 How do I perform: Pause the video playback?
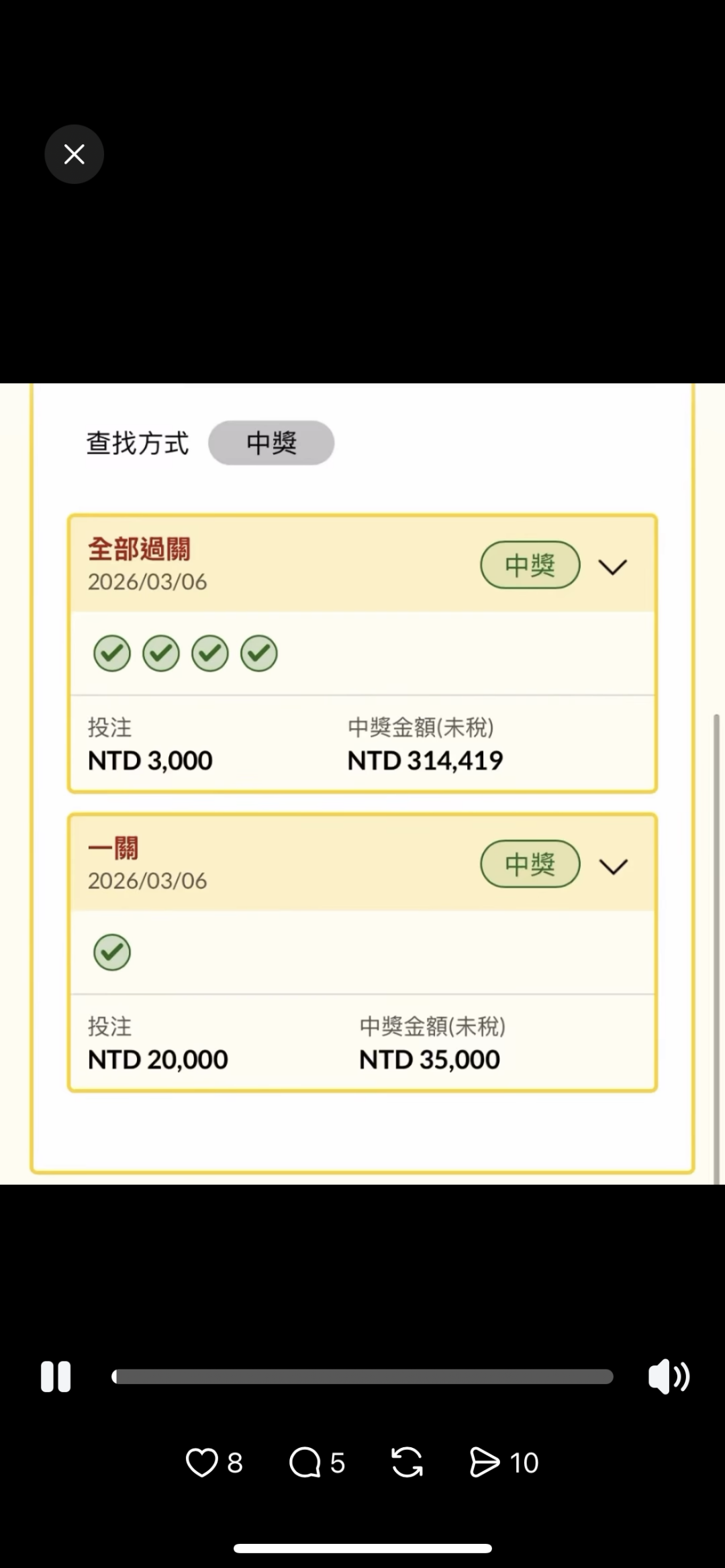[x=56, y=1377]
